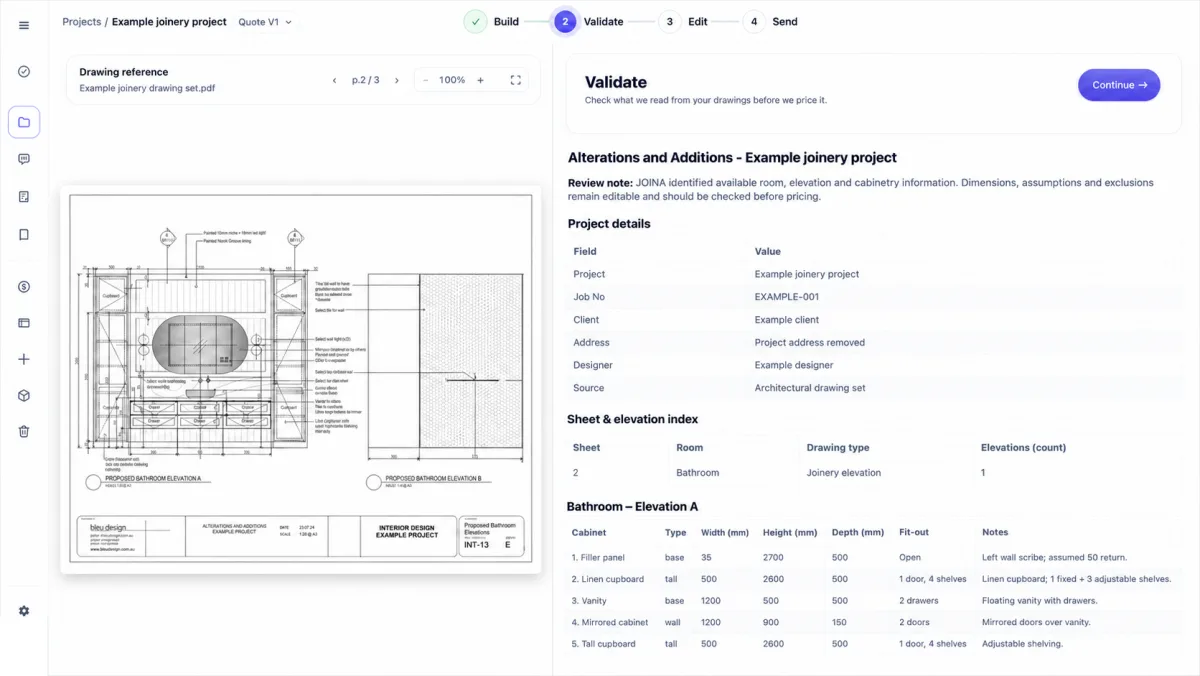The width and height of the screenshot is (1200, 676).
Task: Go to previous drawing page
Action: point(335,80)
